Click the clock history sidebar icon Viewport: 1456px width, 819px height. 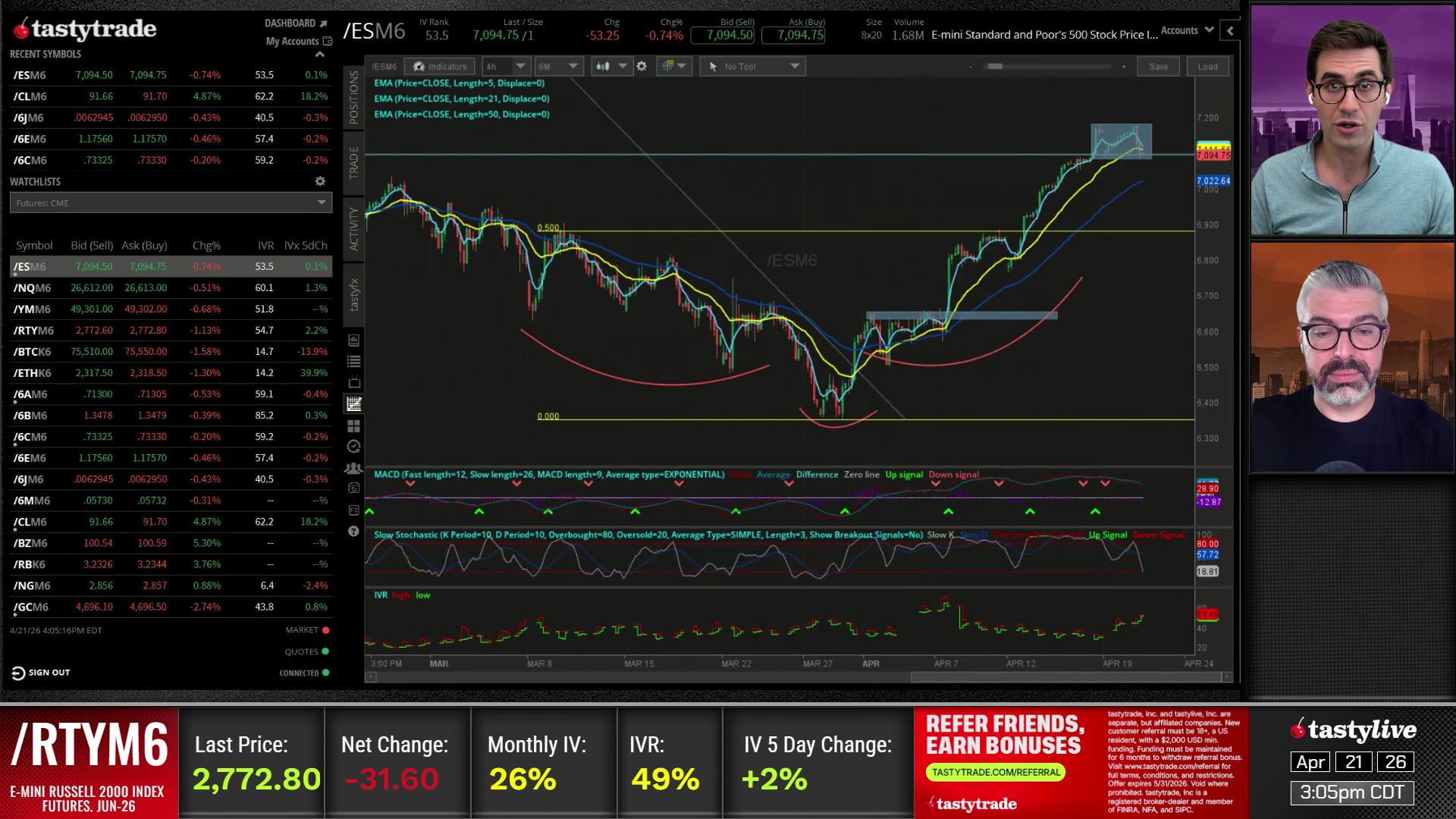click(x=353, y=447)
